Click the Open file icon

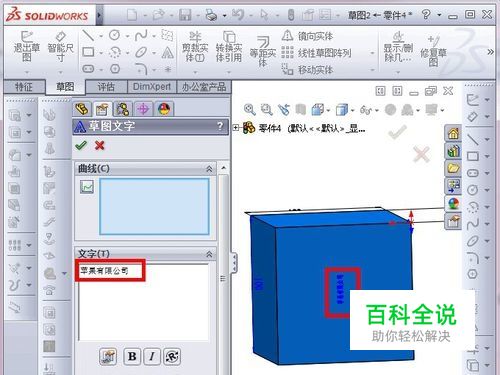pyautogui.click(x=159, y=15)
